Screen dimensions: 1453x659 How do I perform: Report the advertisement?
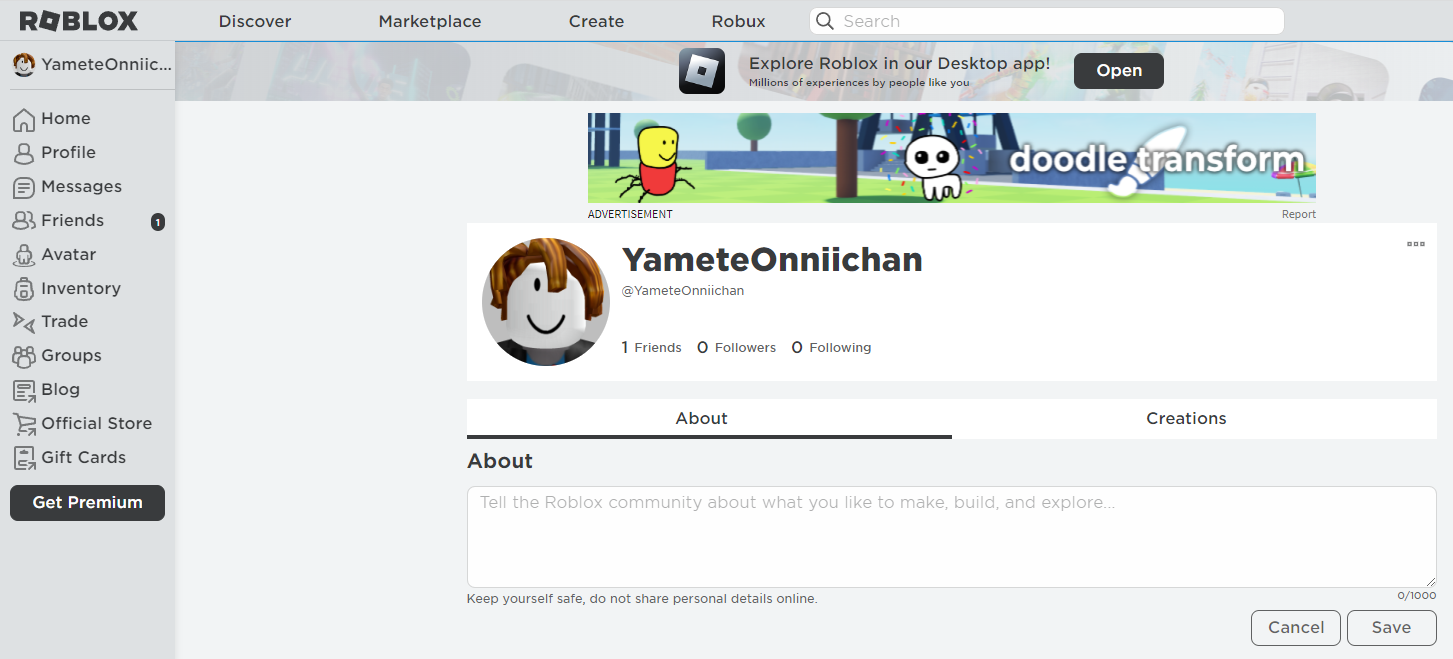(1299, 215)
